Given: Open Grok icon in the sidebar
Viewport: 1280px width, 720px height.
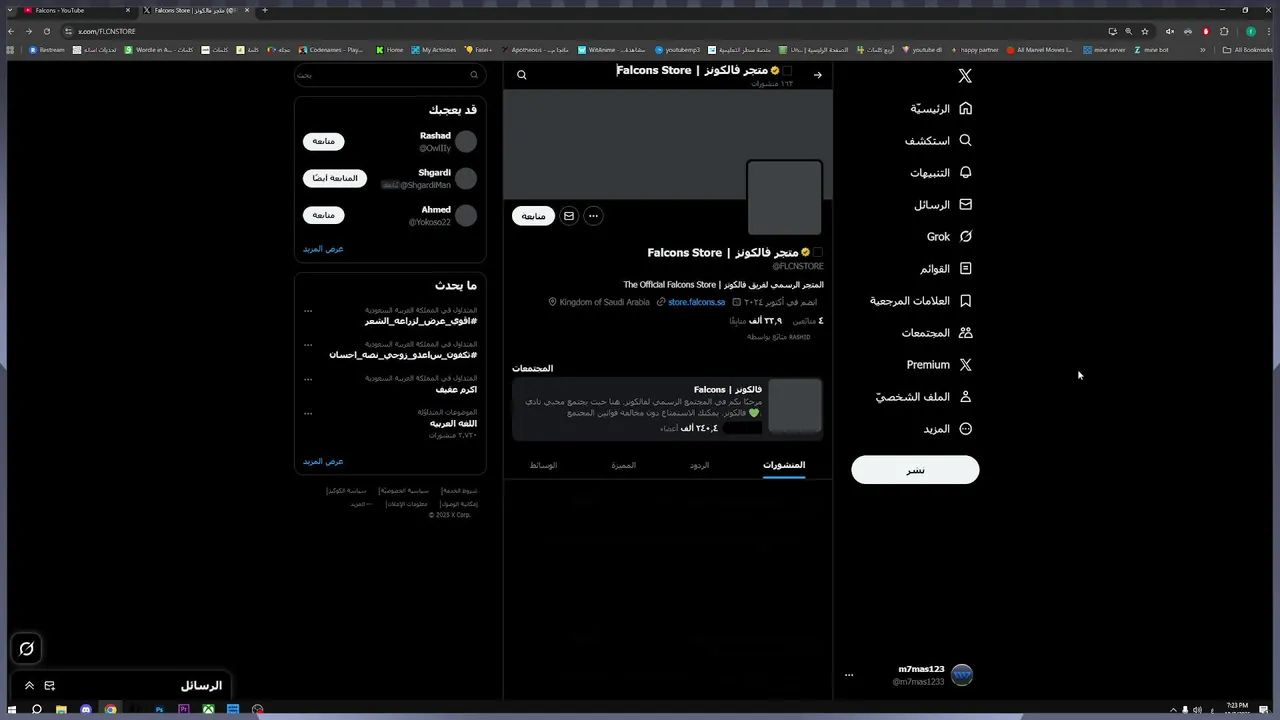Looking at the screenshot, I should 965,236.
